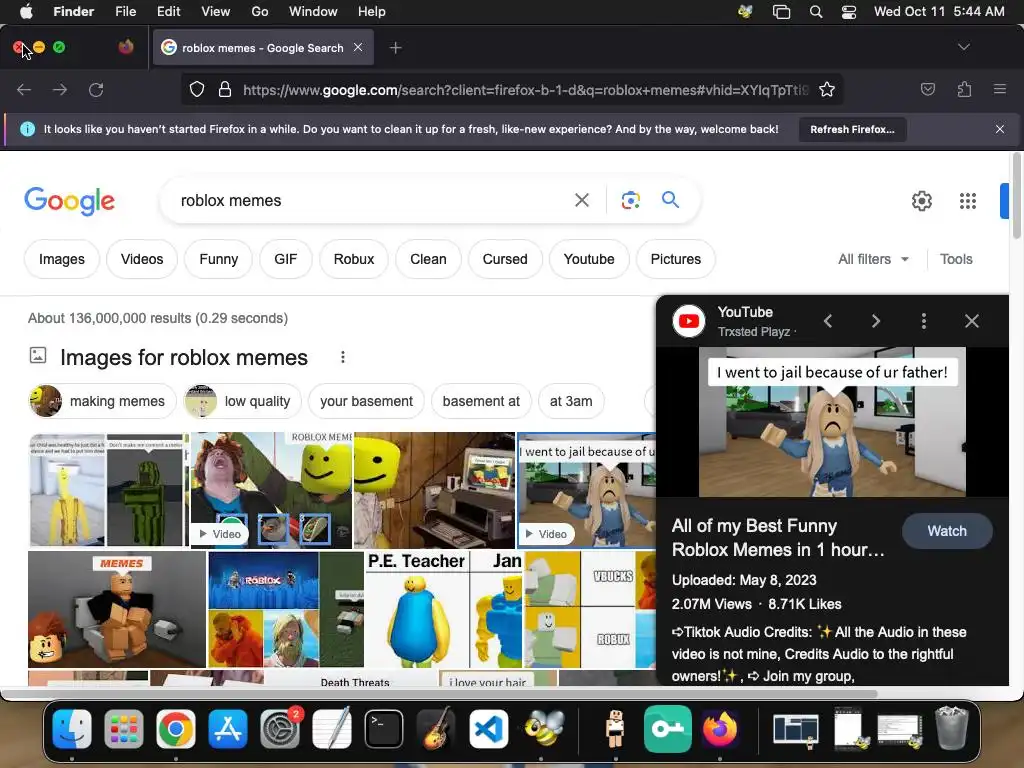Image resolution: width=1024 pixels, height=768 pixels.
Task: Open Spotlight search in menu bar
Action: pyautogui.click(x=816, y=11)
